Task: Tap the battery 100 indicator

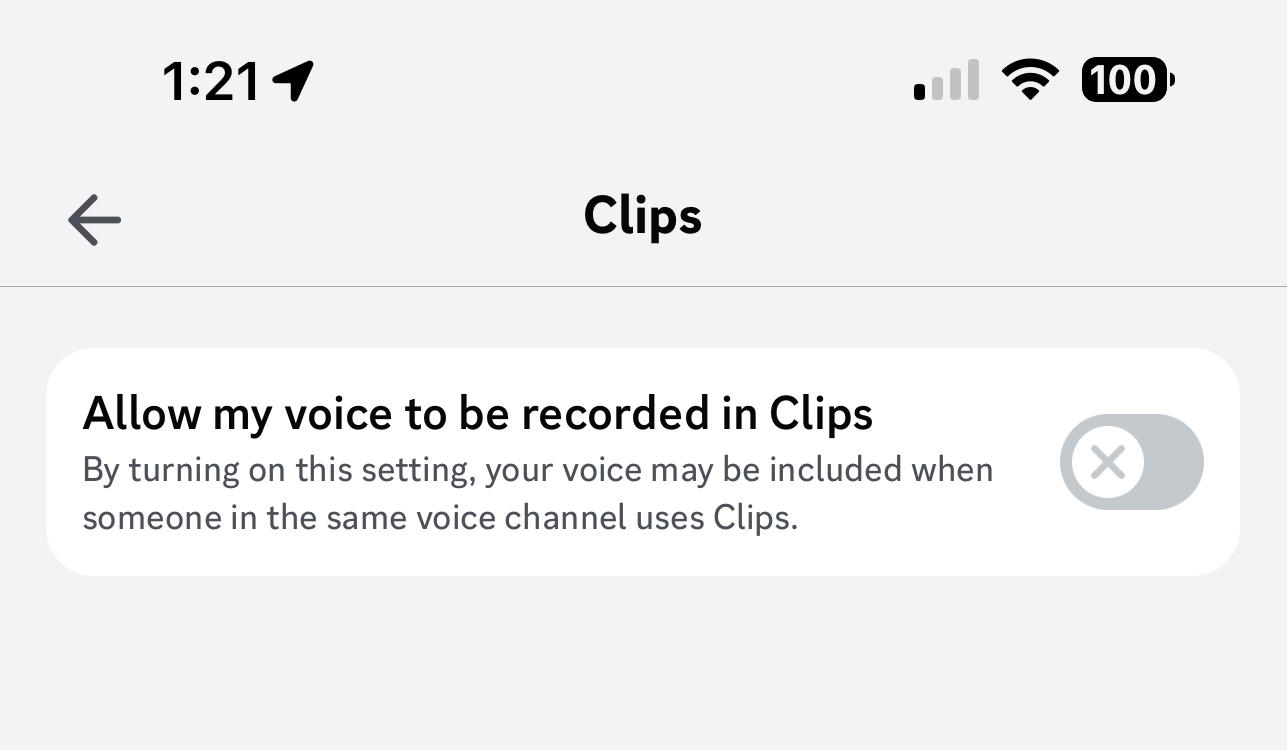Action: [1128, 80]
